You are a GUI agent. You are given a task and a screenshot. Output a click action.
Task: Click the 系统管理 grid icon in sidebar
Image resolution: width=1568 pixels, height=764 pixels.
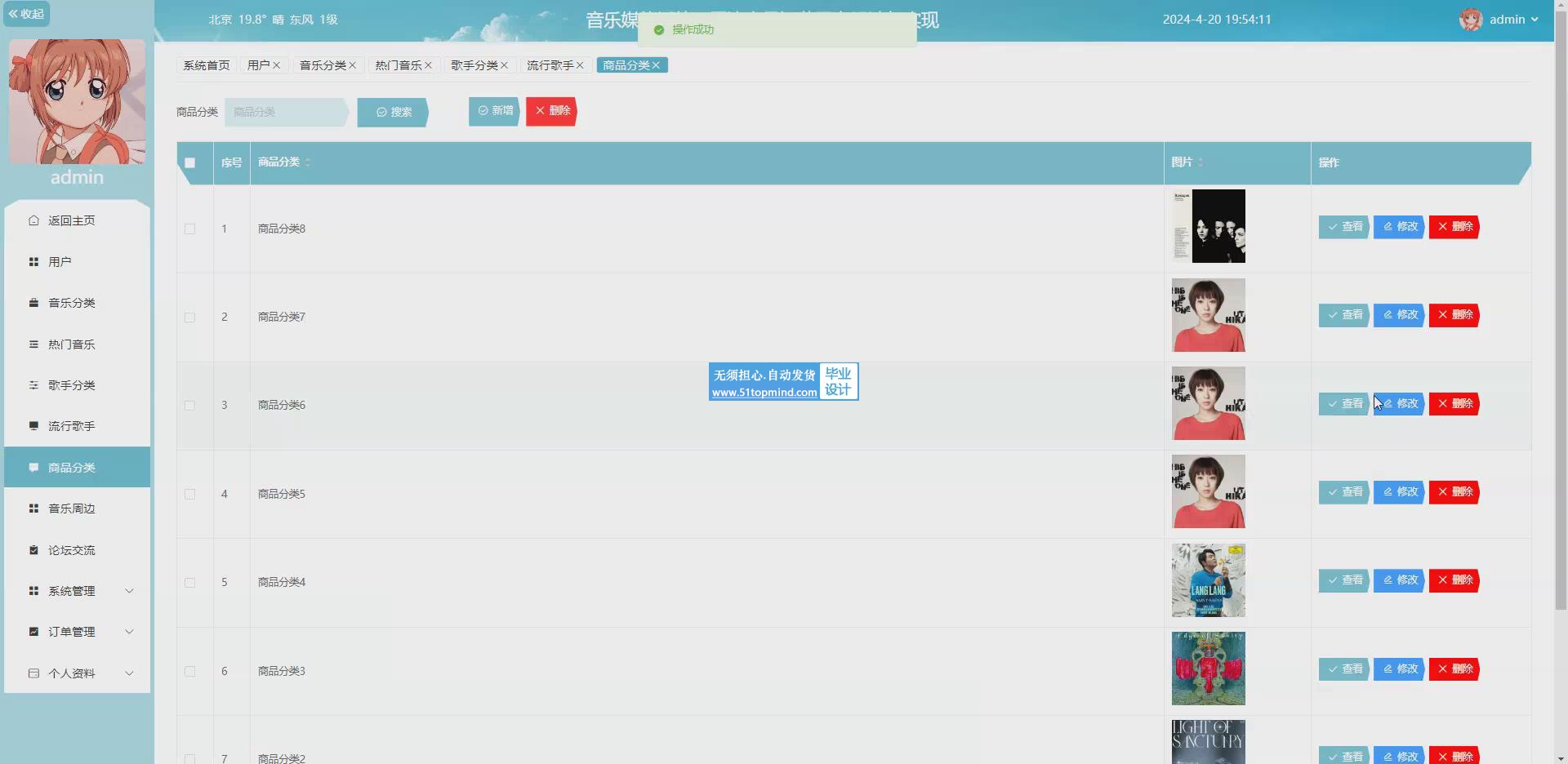(x=33, y=591)
